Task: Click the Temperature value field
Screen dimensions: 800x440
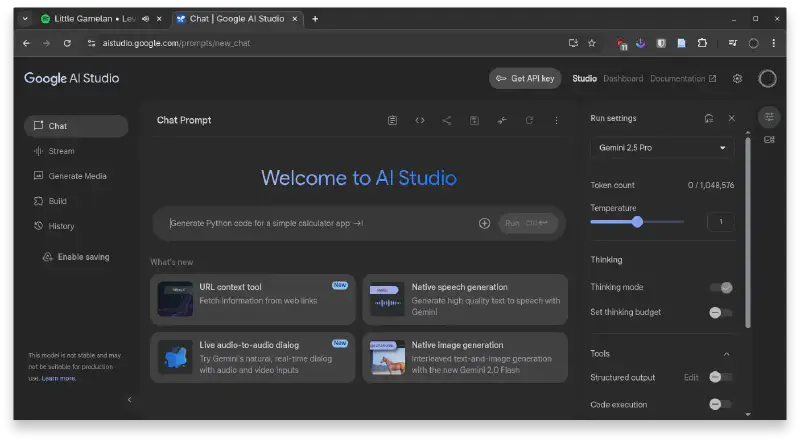Action: click(x=720, y=222)
